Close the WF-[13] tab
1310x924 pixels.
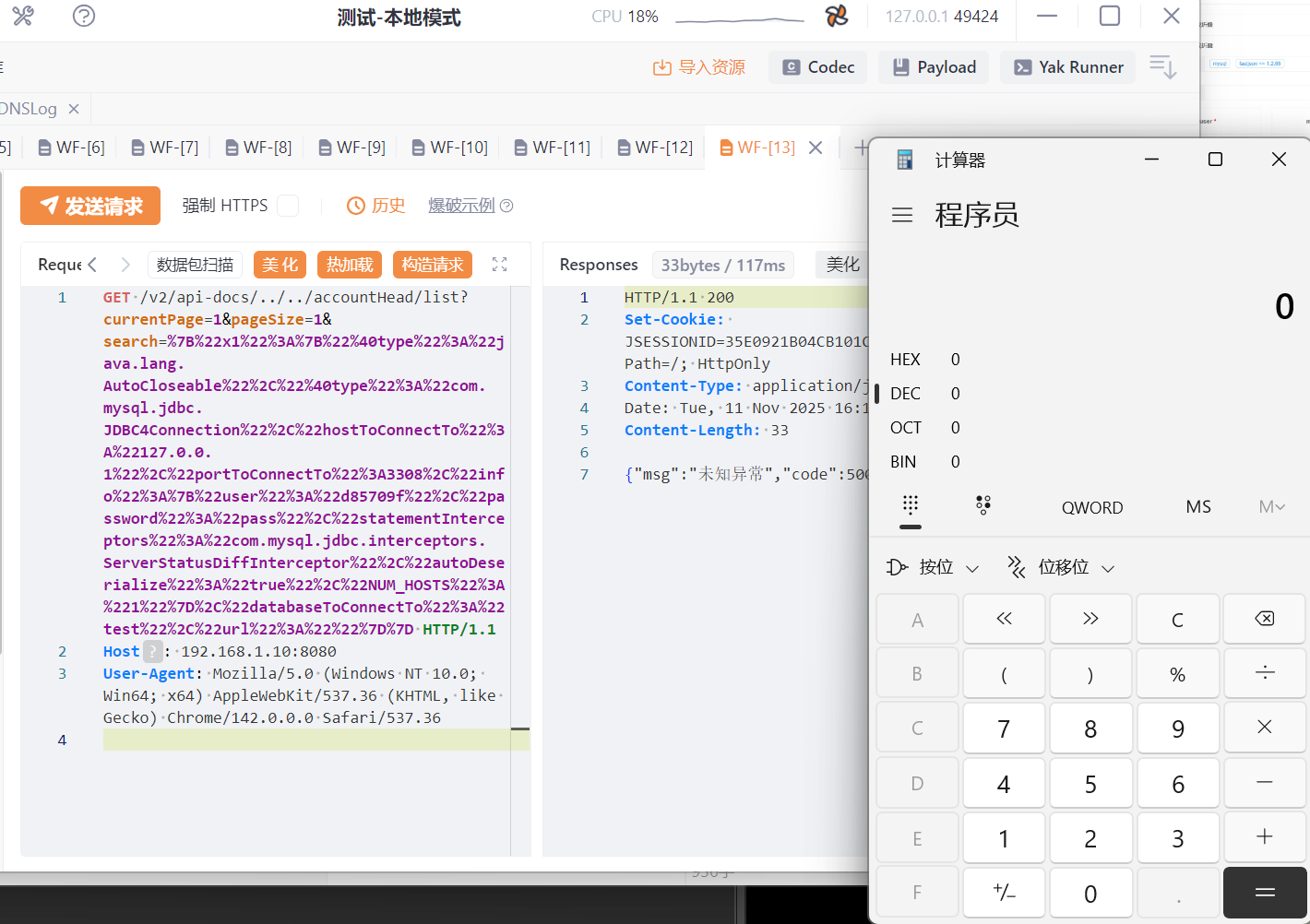[x=816, y=148]
